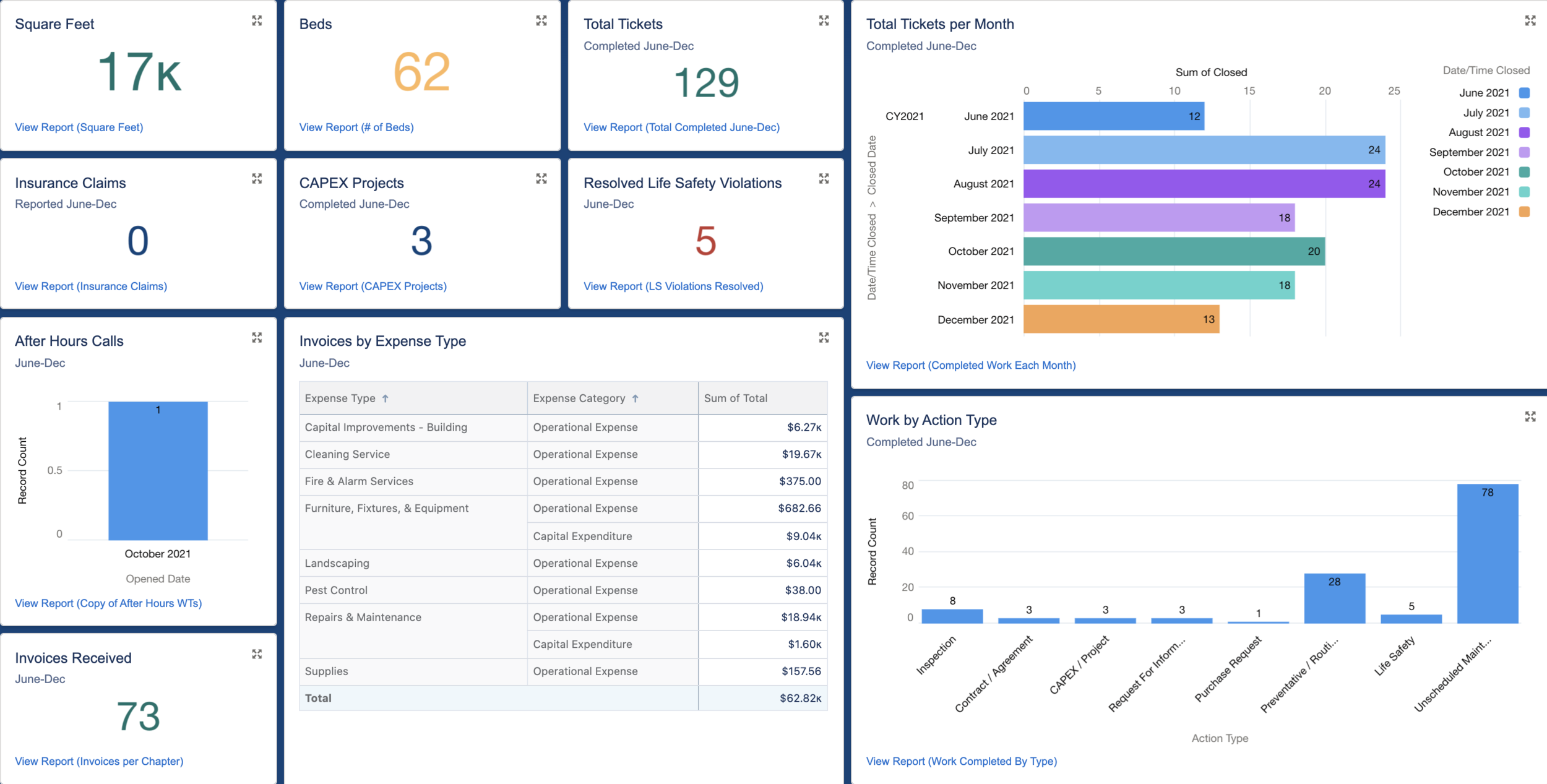Viewport: 1547px width, 784px height.
Task: Open View Report (Square Feet) link
Action: (x=79, y=127)
